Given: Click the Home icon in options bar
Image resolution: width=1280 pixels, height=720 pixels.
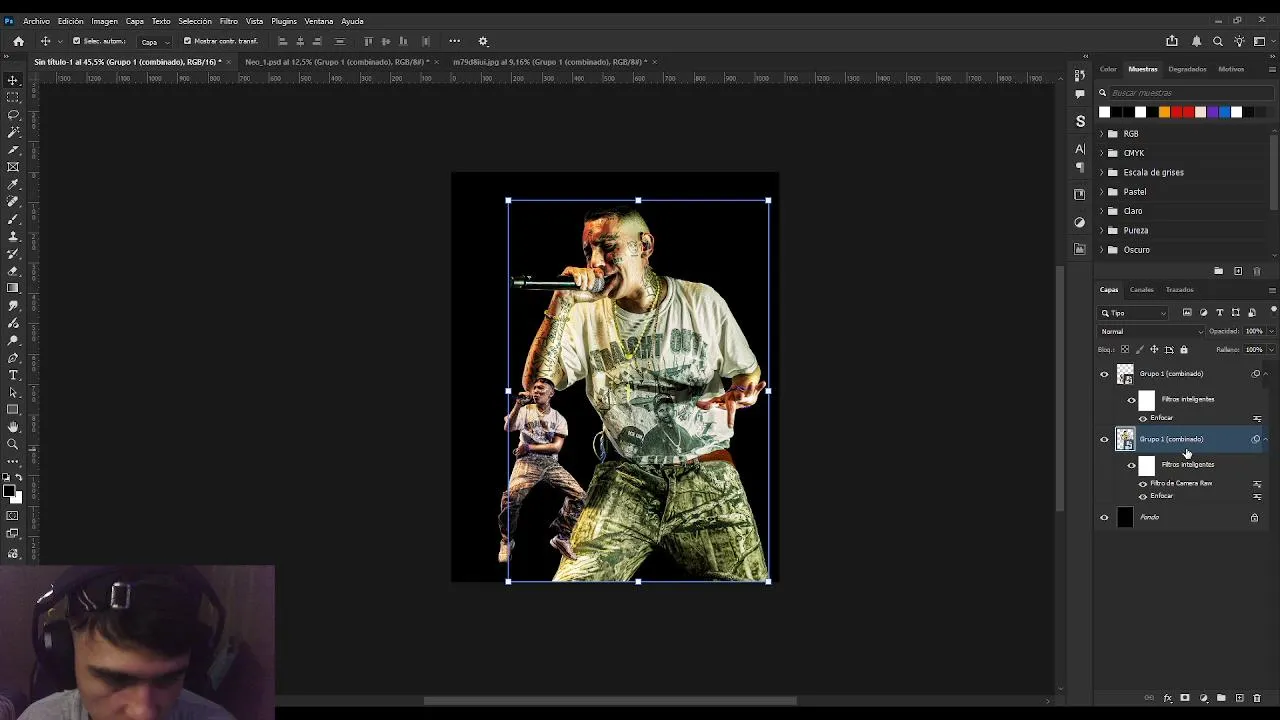Looking at the screenshot, I should [x=18, y=41].
